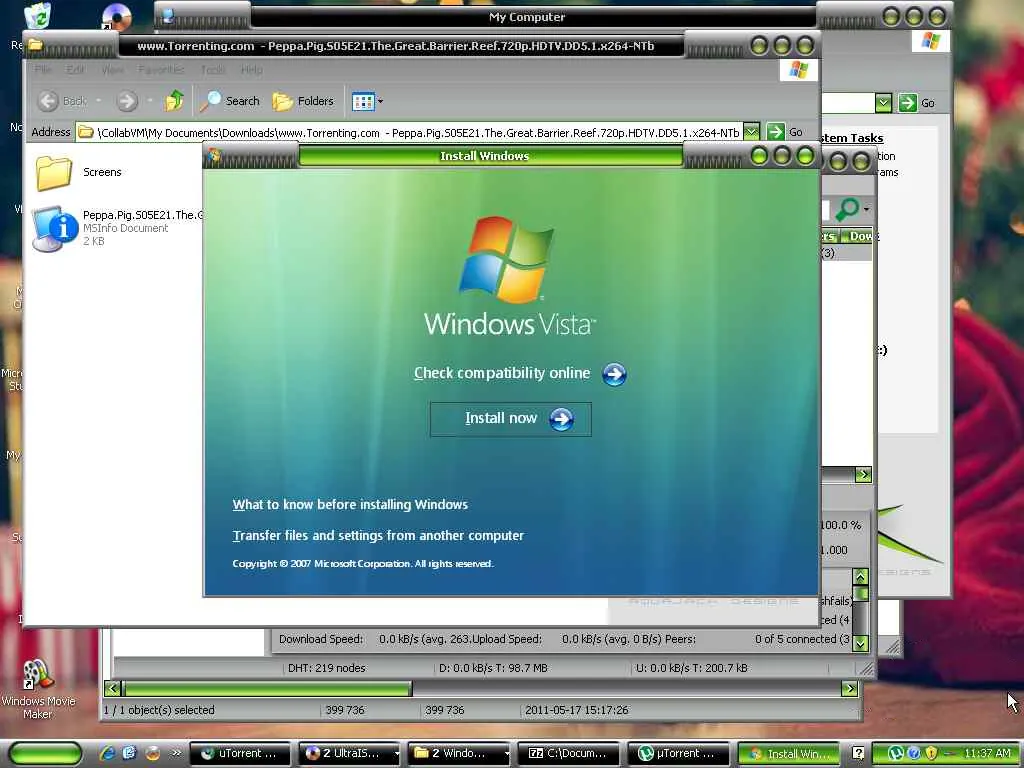Screen dimensions: 1024x768
Task: Open Forward button history dropdown arrow
Action: [150, 101]
